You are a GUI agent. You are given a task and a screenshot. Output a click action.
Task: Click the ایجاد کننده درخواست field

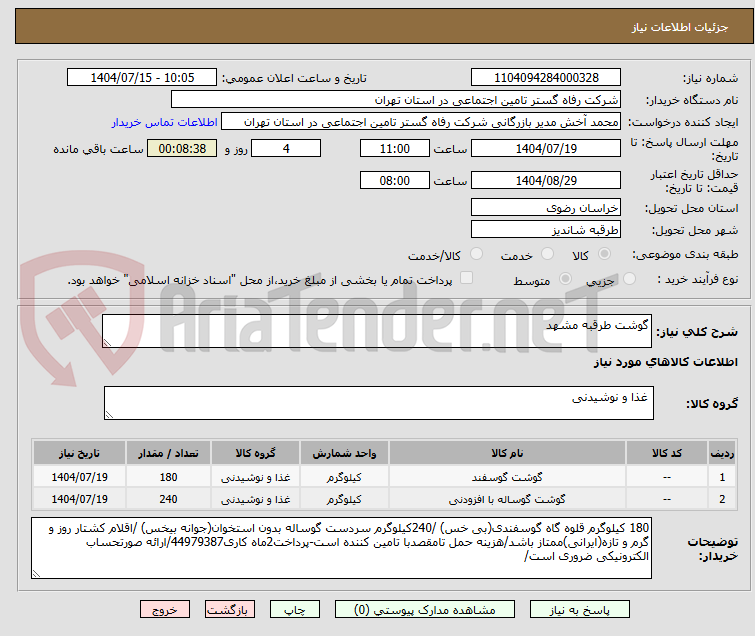[421, 122]
